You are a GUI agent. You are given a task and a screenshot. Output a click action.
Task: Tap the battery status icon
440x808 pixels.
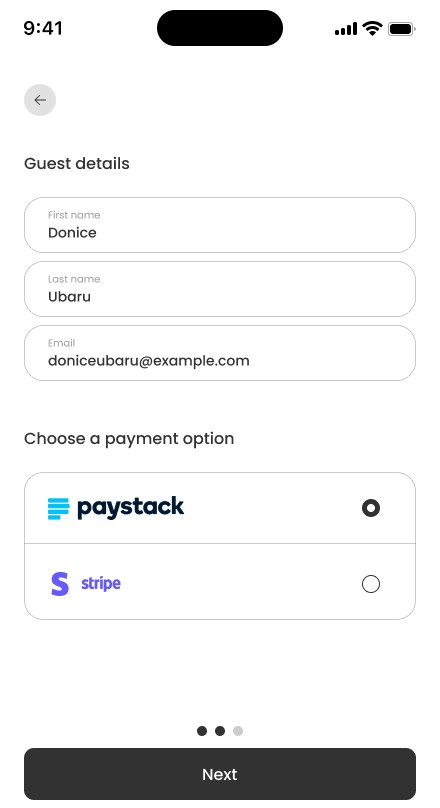coord(402,29)
